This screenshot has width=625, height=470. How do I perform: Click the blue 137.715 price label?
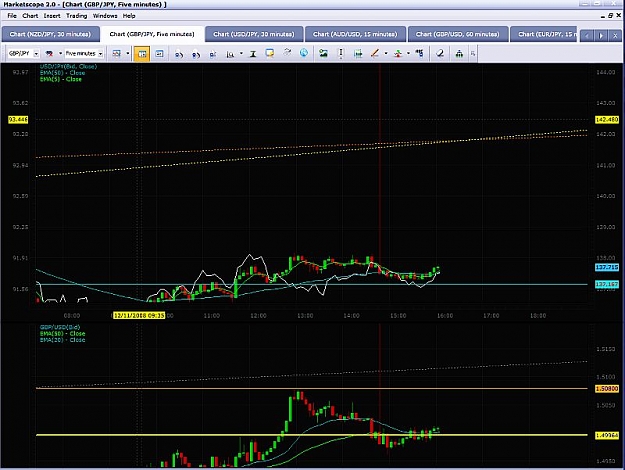(607, 267)
